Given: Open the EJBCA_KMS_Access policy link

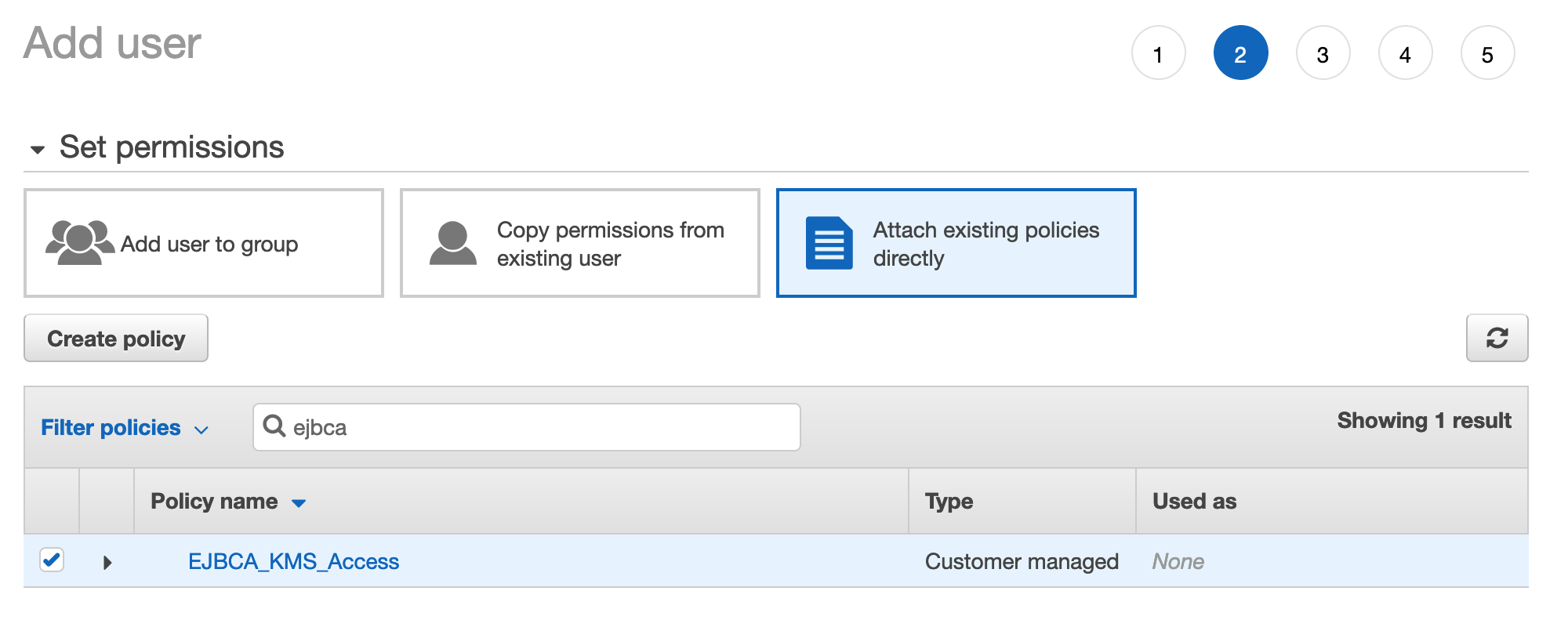Looking at the screenshot, I should pos(293,561).
